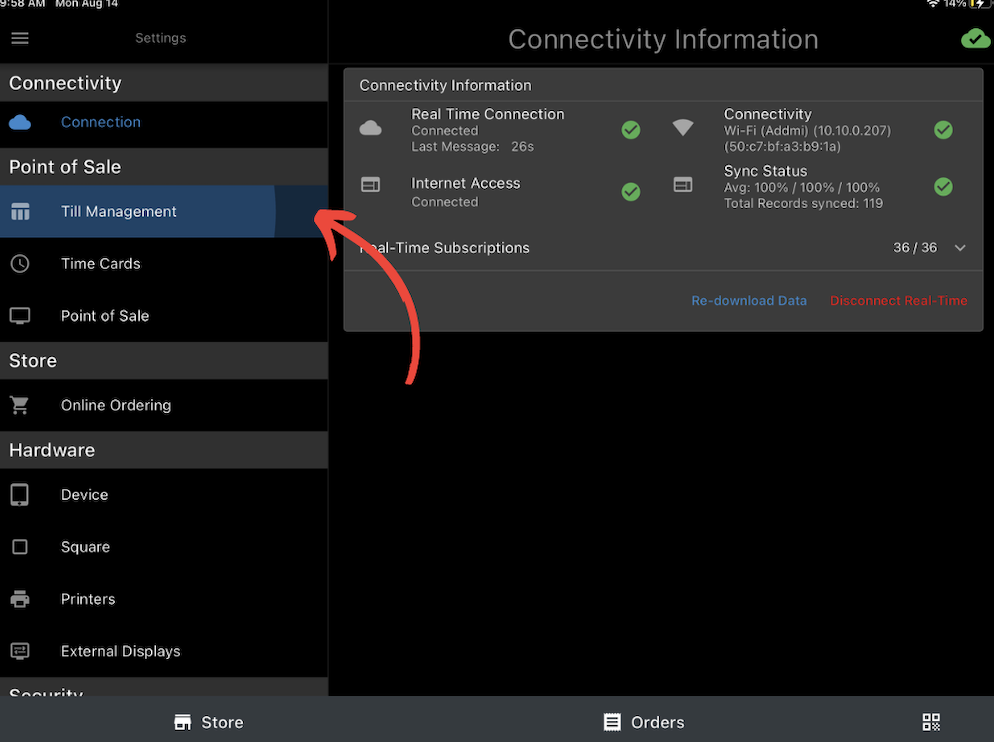Click the Real Time Connection cloud icon
Viewport: 994px width, 742px height.
371,129
